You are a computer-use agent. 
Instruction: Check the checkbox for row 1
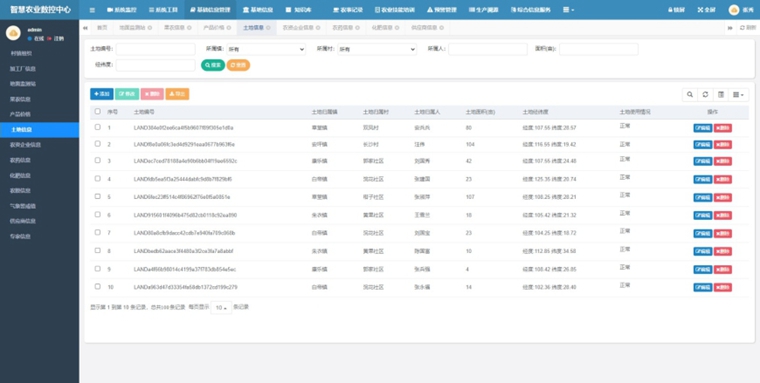click(97, 127)
